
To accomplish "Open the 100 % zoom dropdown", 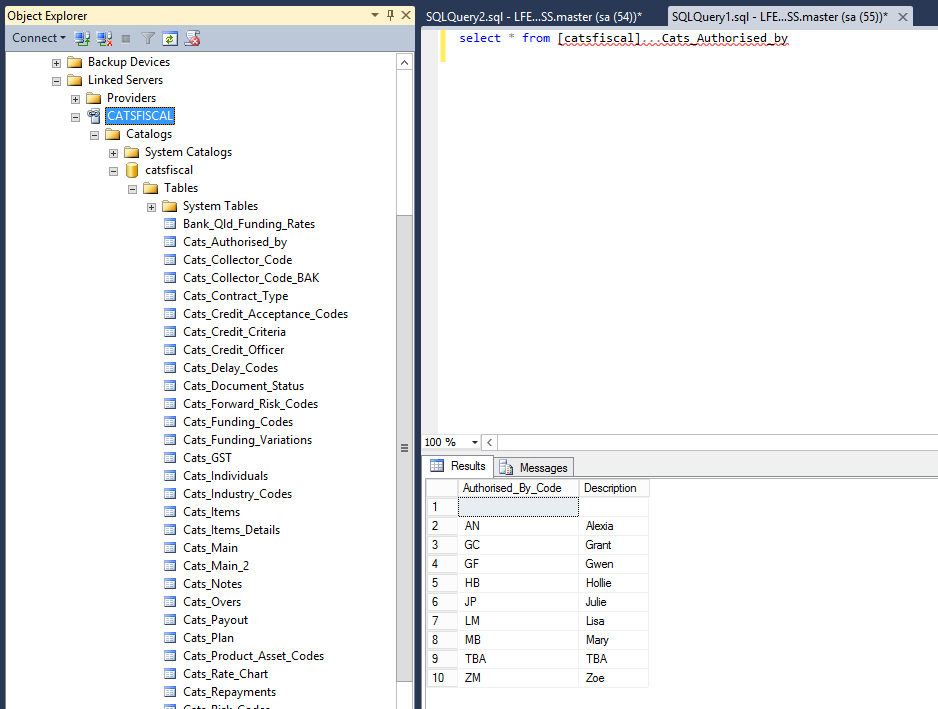I will (475, 442).
